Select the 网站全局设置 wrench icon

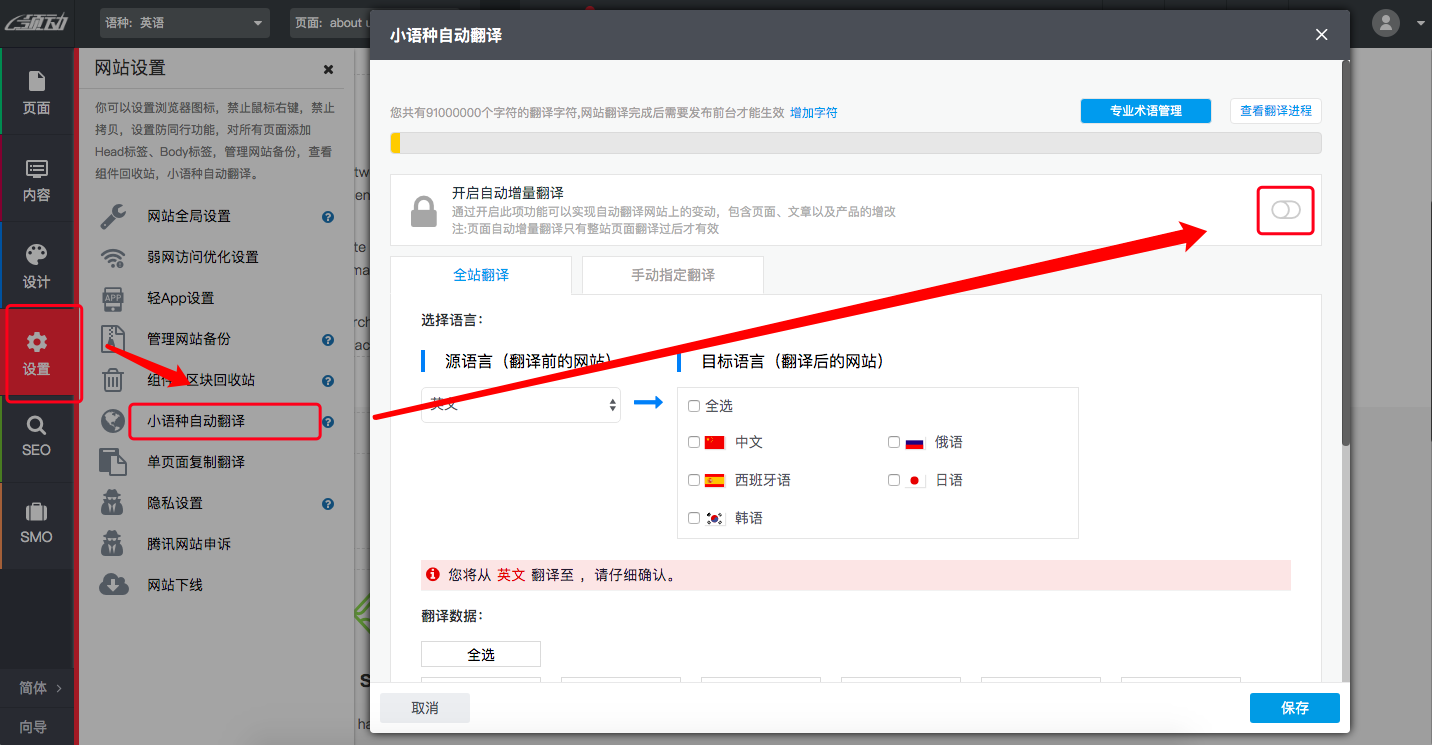tap(113, 215)
